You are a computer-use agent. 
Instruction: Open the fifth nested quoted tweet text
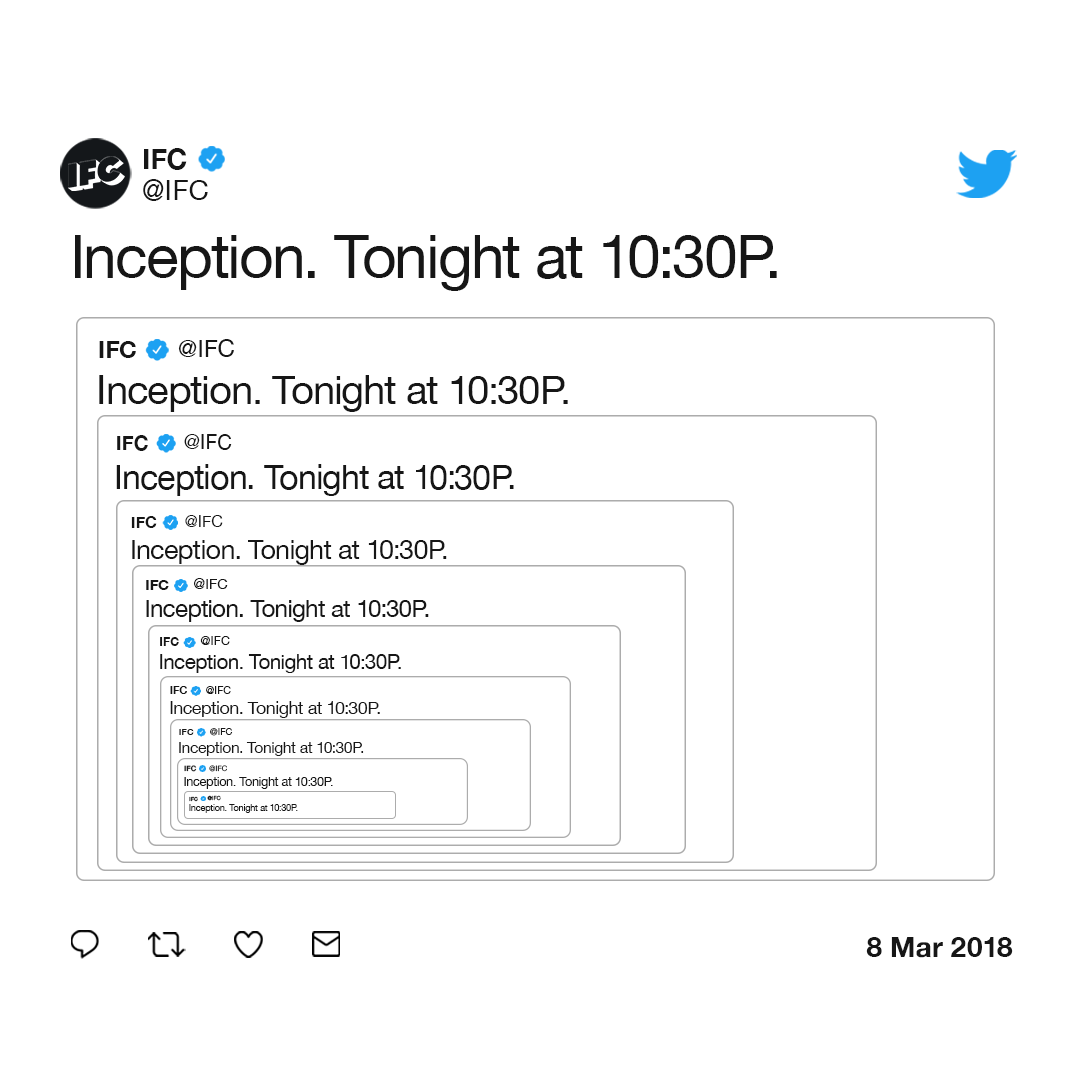tap(280, 662)
